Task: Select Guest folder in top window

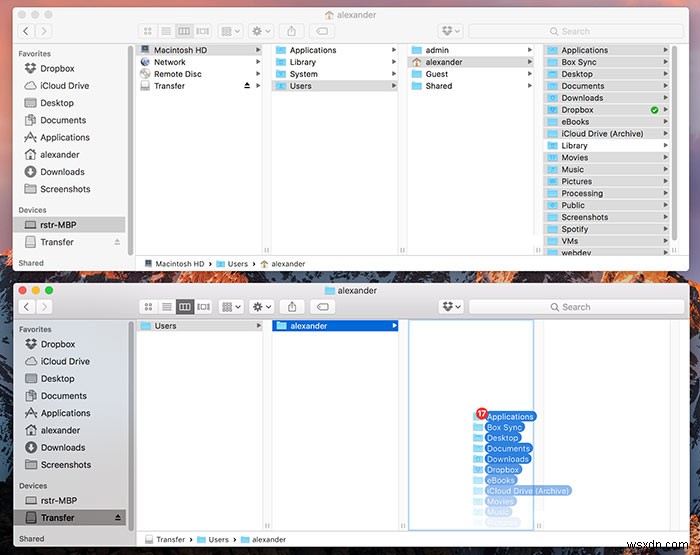Action: point(471,74)
